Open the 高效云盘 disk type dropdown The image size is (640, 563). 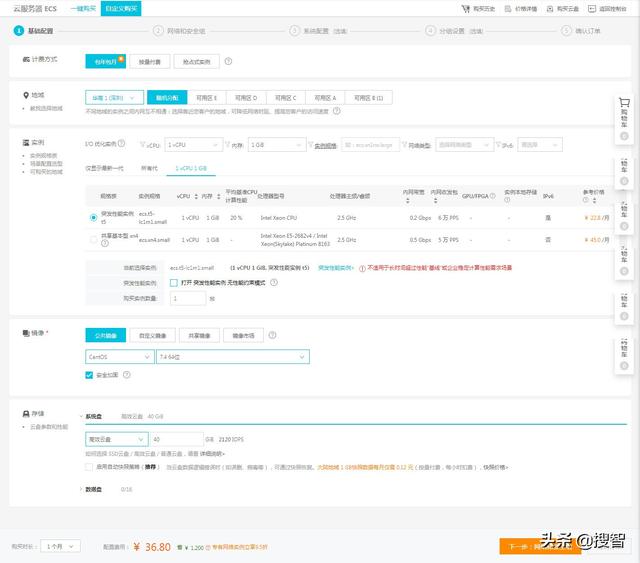tap(116, 439)
